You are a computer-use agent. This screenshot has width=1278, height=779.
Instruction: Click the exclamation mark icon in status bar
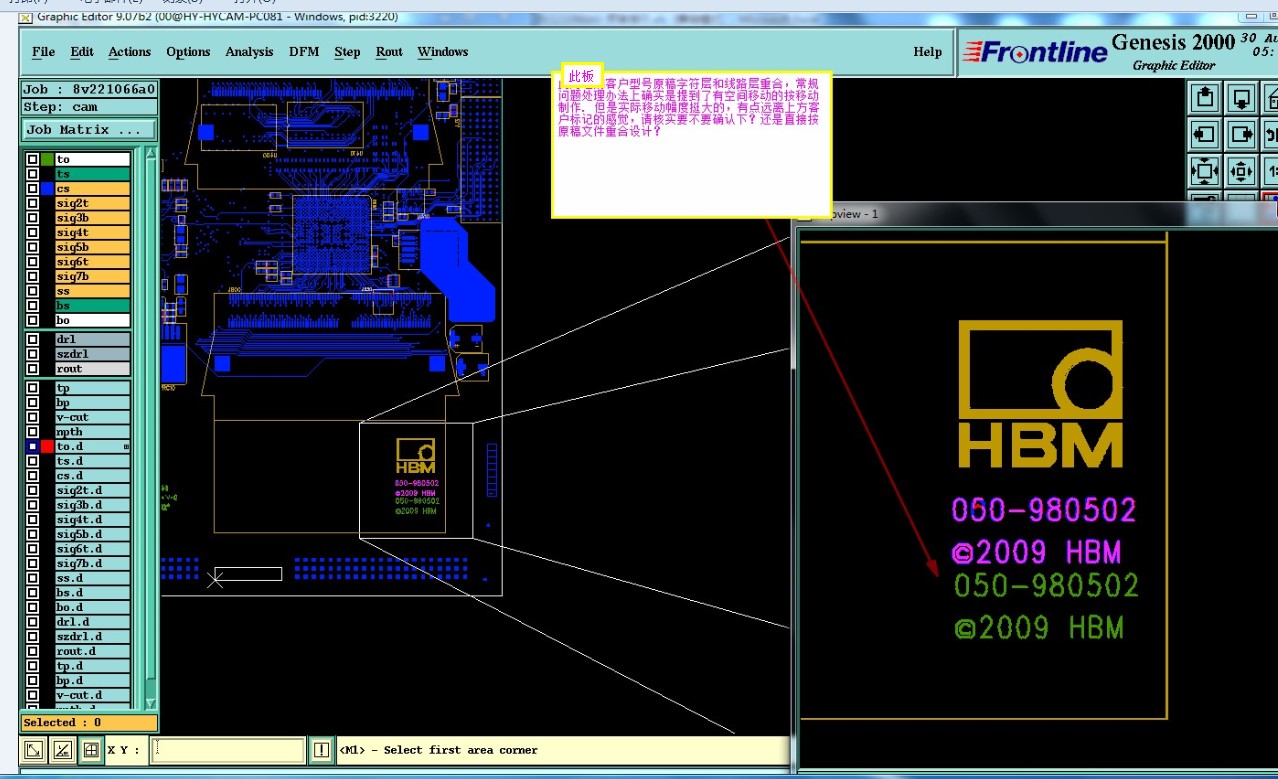[321, 750]
